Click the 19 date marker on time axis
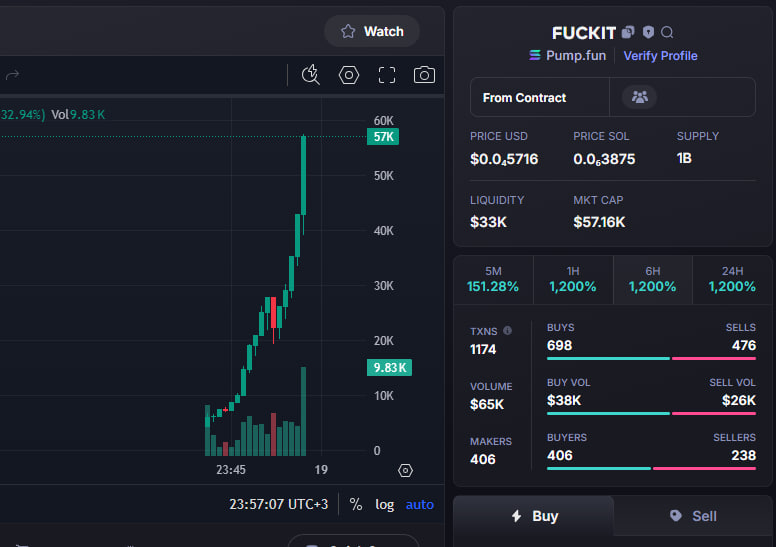This screenshot has height=547, width=776. 321,470
